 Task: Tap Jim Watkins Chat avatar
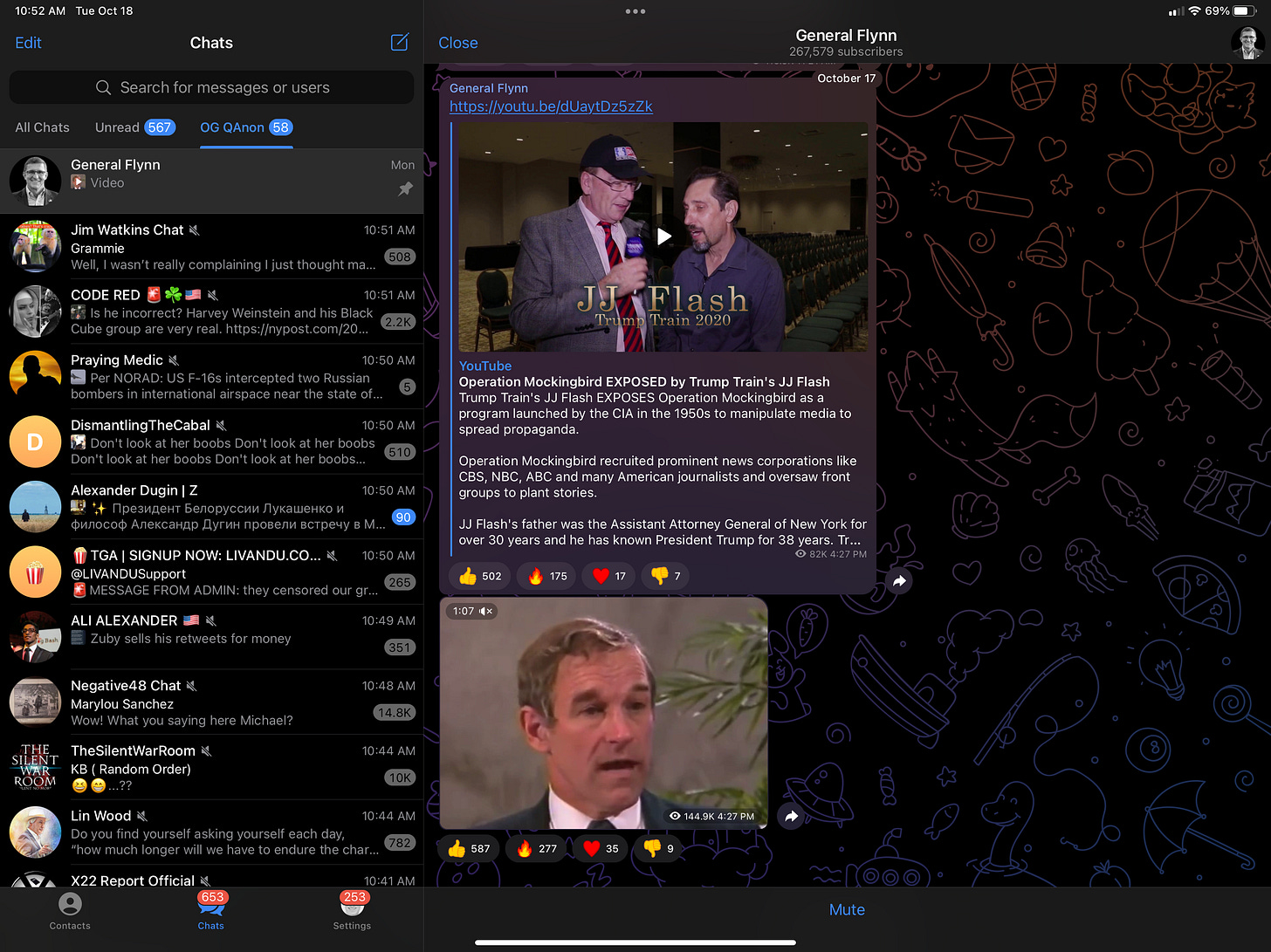[35, 246]
